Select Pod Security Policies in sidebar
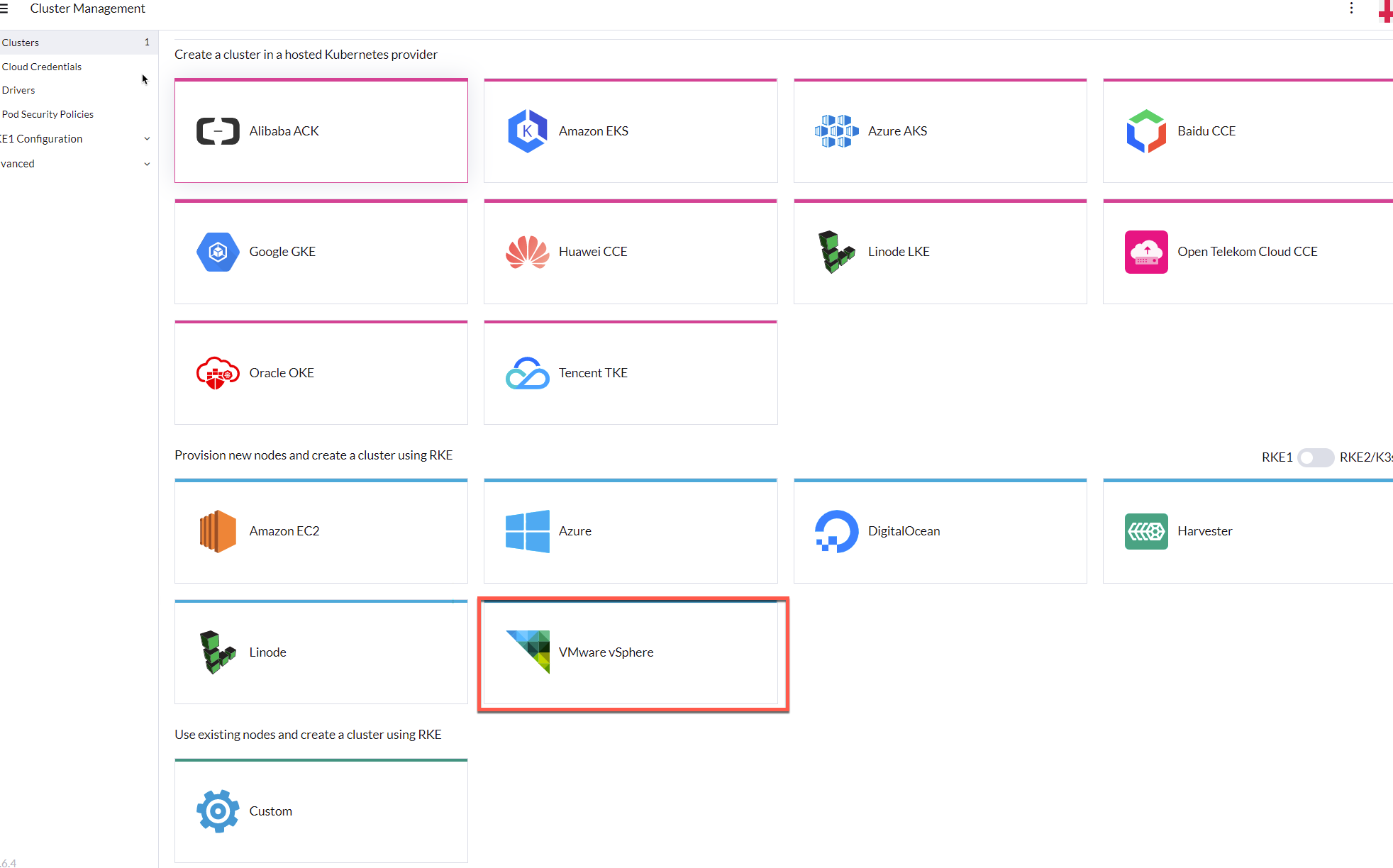The width and height of the screenshot is (1393, 868). click(48, 114)
